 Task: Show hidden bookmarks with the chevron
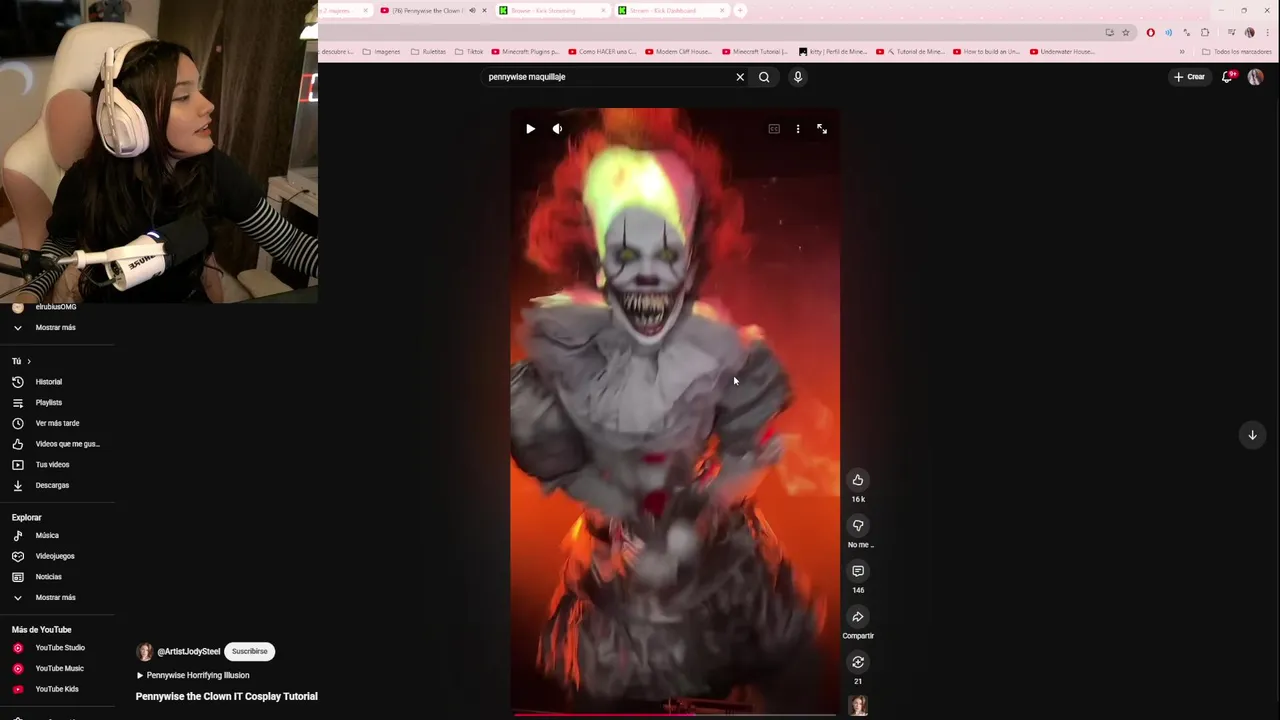coord(1182,52)
